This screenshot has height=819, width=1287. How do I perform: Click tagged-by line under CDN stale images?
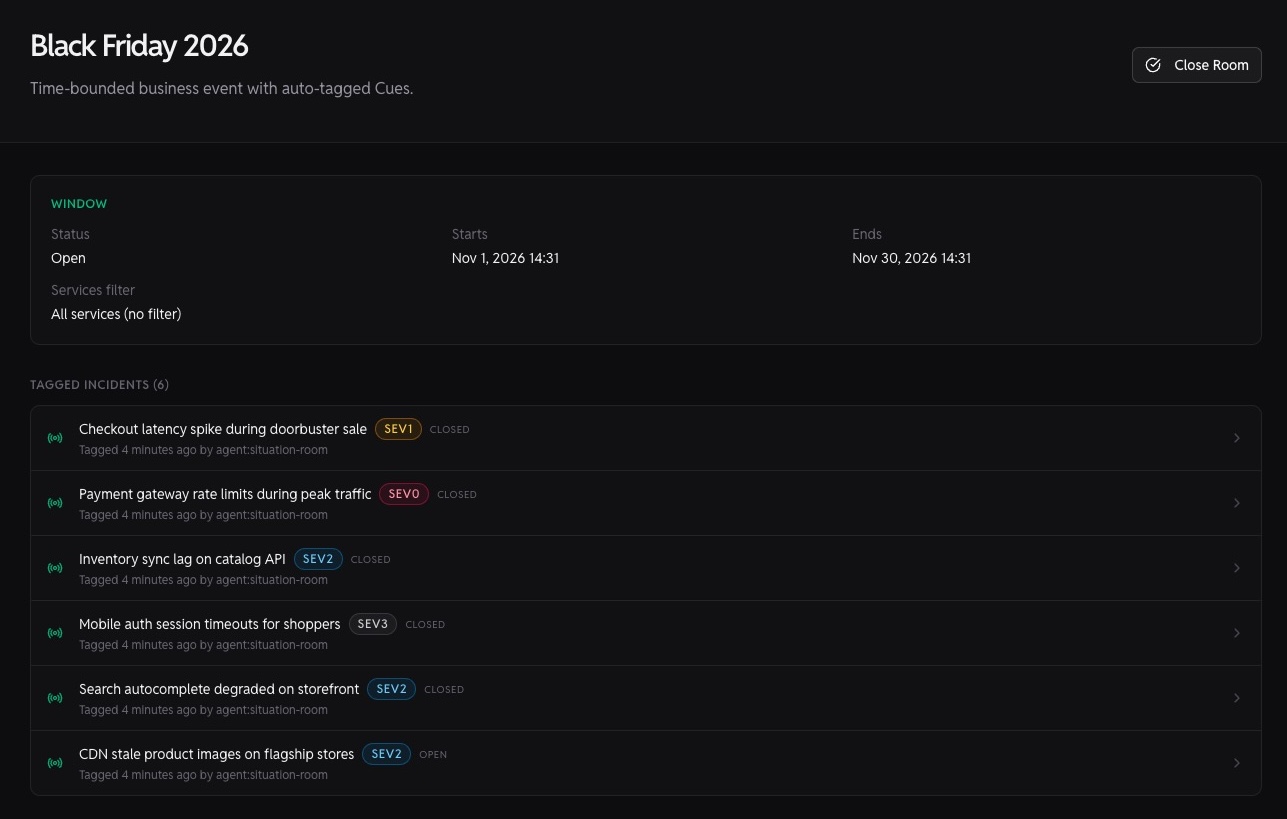(x=203, y=775)
